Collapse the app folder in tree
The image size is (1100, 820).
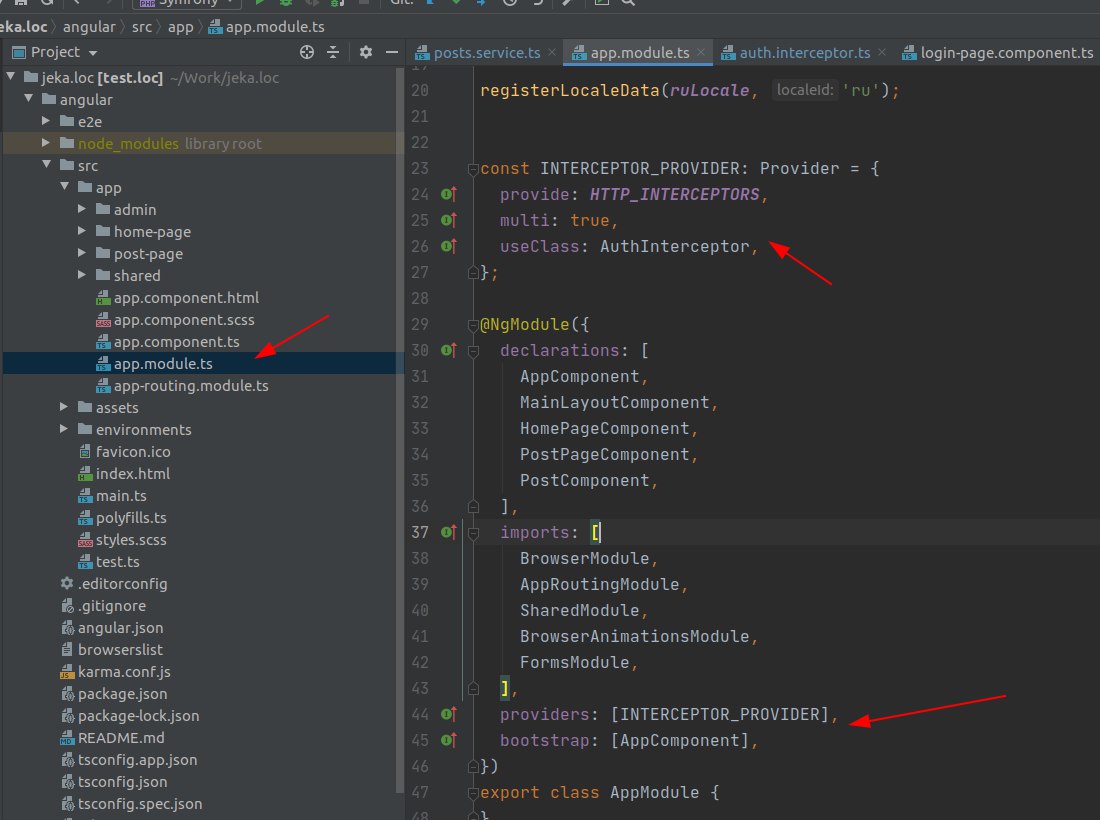tap(65, 187)
